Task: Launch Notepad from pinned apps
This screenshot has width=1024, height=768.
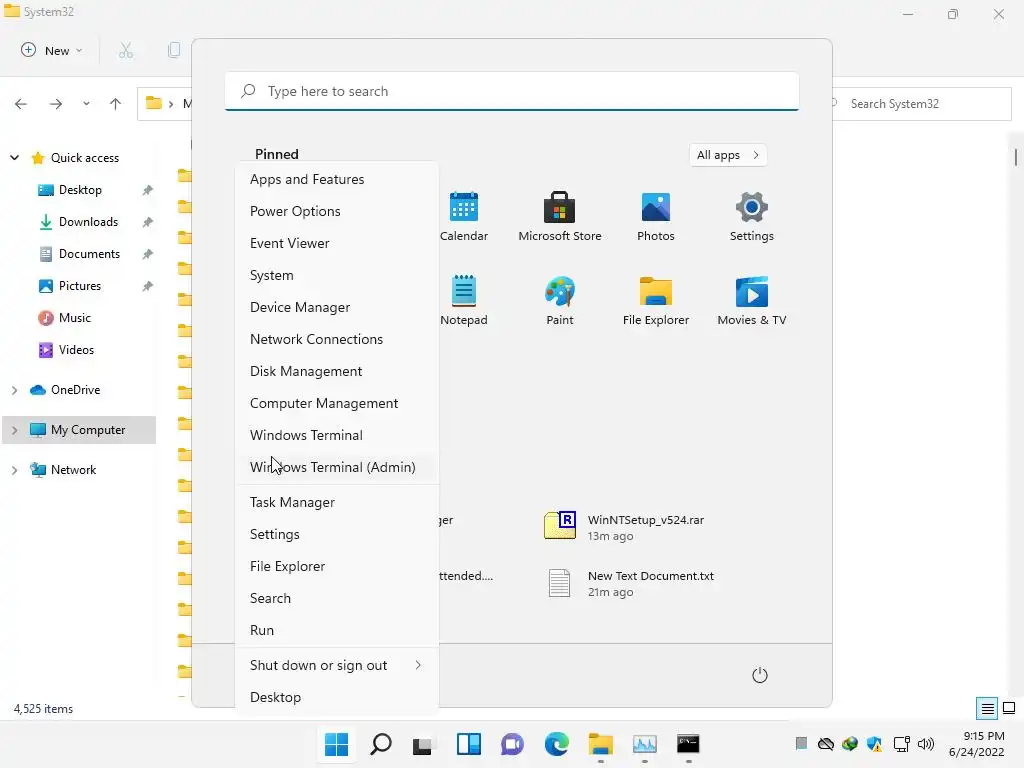Action: click(x=464, y=300)
